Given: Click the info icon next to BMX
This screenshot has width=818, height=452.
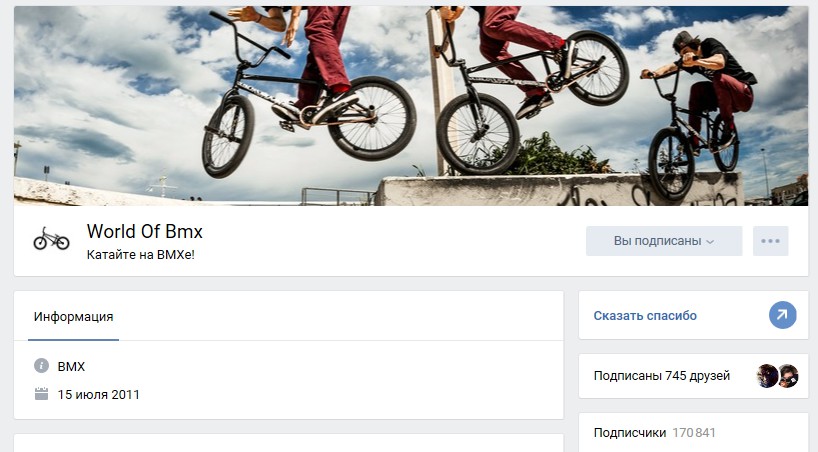Looking at the screenshot, I should 41,365.
